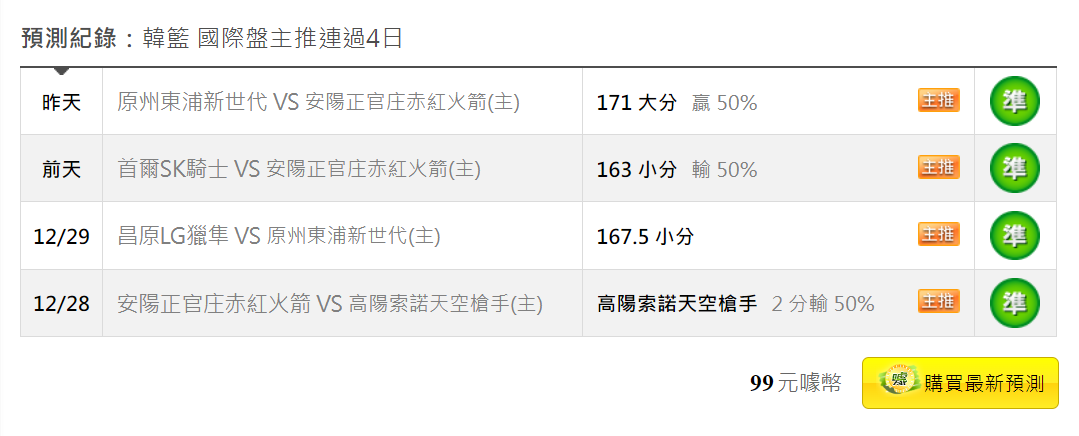Click the 主推 badge in yesterday's row
Viewport: 1079px width, 436px height.
click(938, 100)
